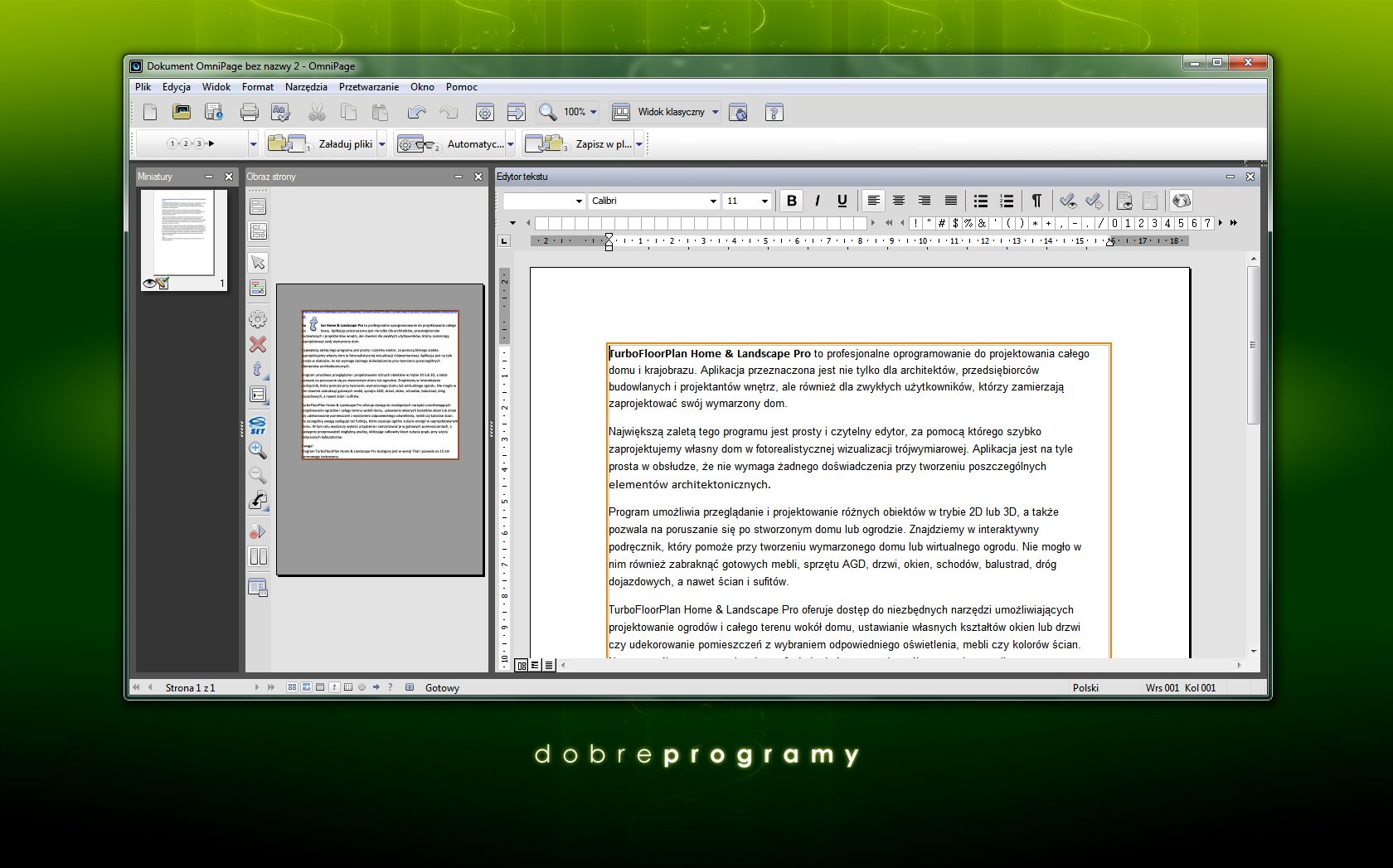Click the Automatyc... recognition button
The image size is (1393, 868).
(450, 143)
